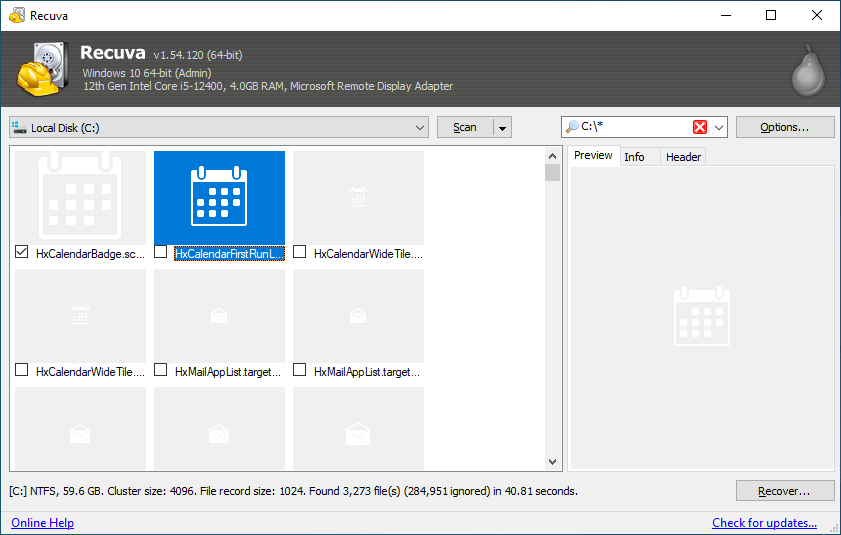Select the HxCalendarBadge.sc... thumbnail
This screenshot has width=841, height=535.
coord(80,198)
